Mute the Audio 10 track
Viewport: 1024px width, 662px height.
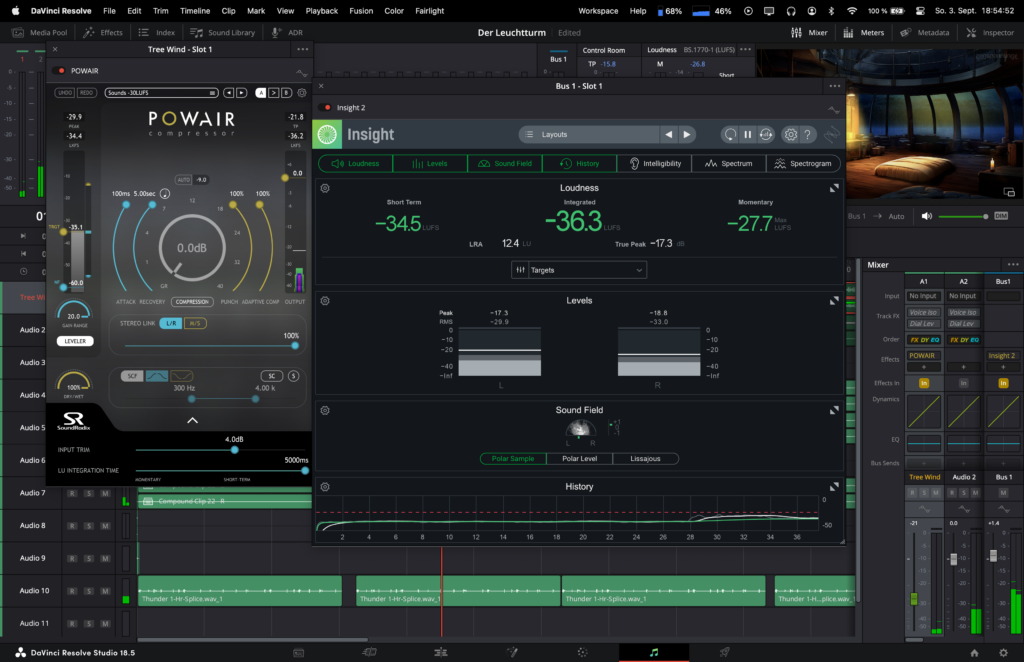click(x=105, y=591)
